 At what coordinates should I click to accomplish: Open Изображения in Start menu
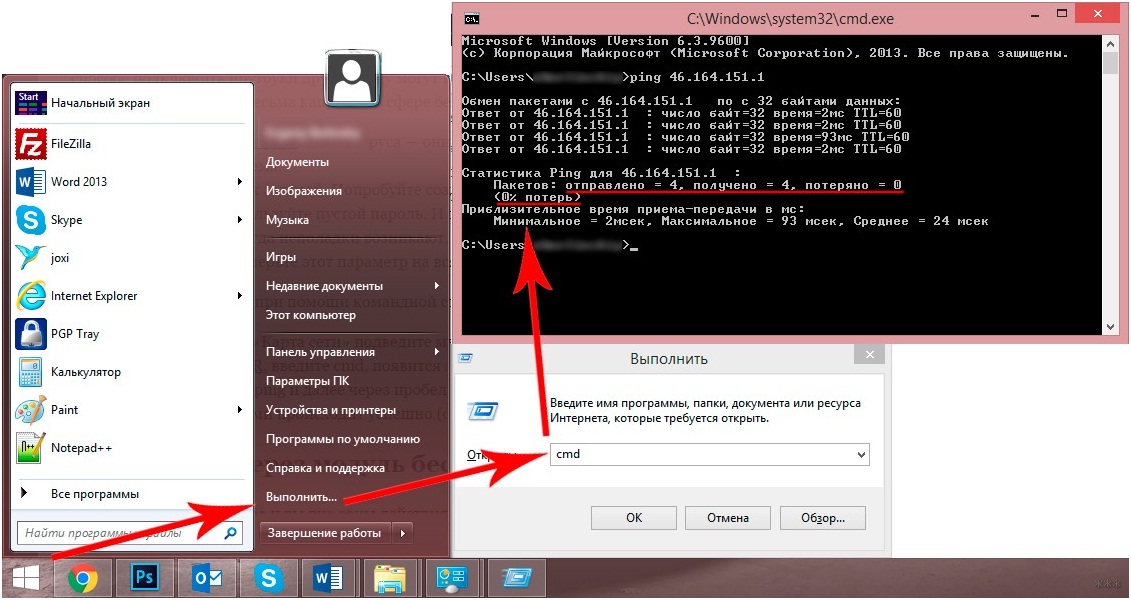click(x=304, y=191)
